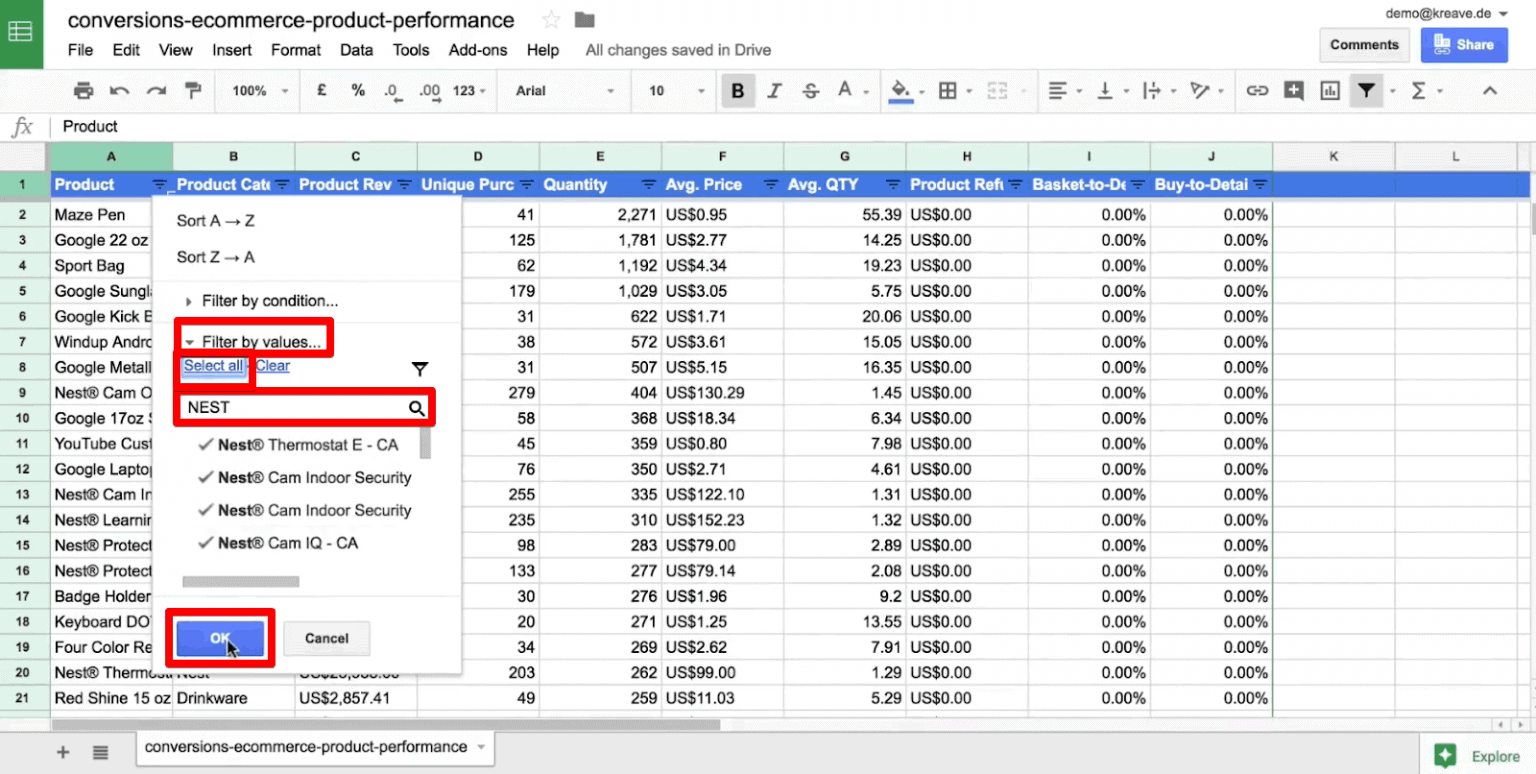
Task: Open the Data menu
Action: 357,50
